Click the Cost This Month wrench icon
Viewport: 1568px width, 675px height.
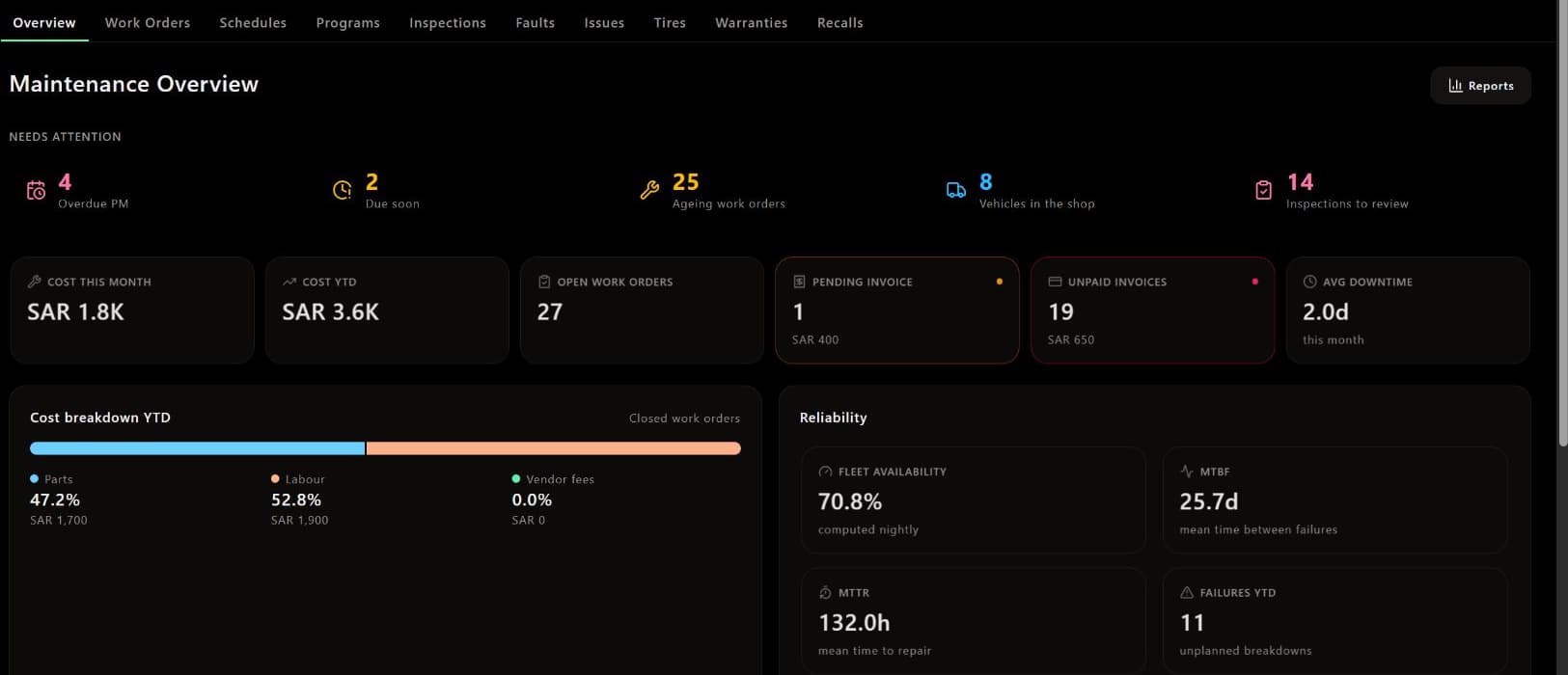(35, 282)
